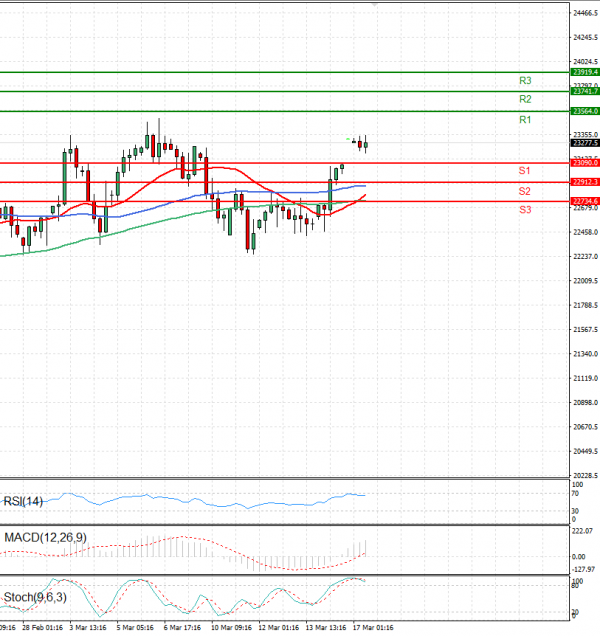Screen dimensions: 600x636
Task: Click the 17 Mar 01:16 date label
Action: (x=373, y=627)
